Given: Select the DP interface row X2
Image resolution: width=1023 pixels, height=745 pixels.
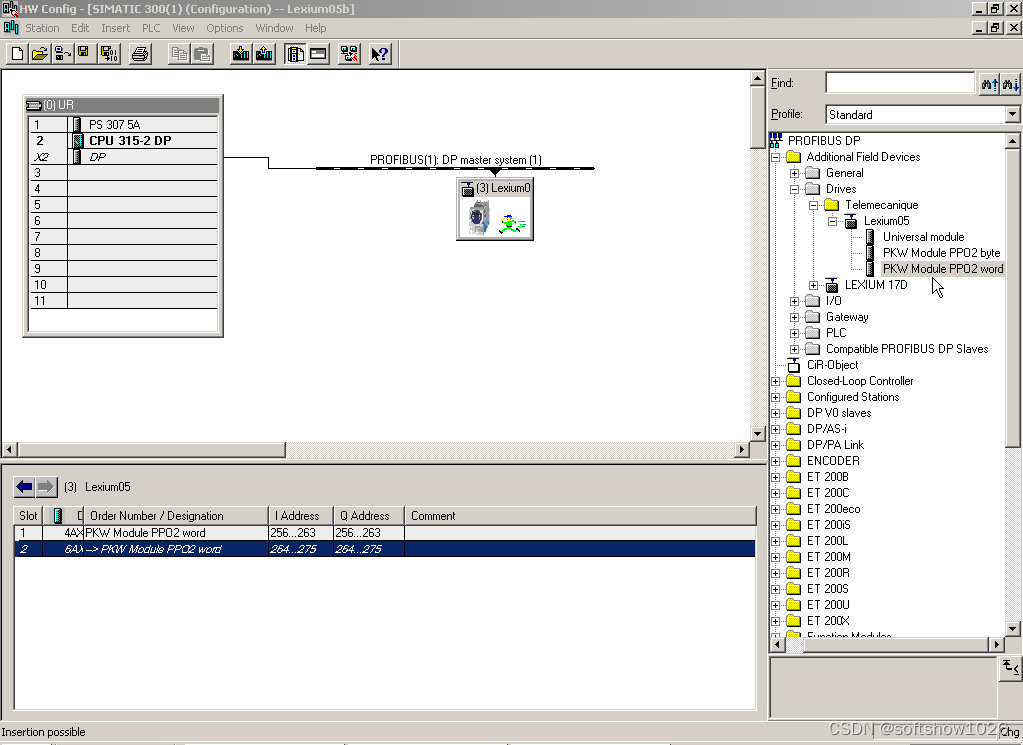Looking at the screenshot, I should pyautogui.click(x=123, y=157).
